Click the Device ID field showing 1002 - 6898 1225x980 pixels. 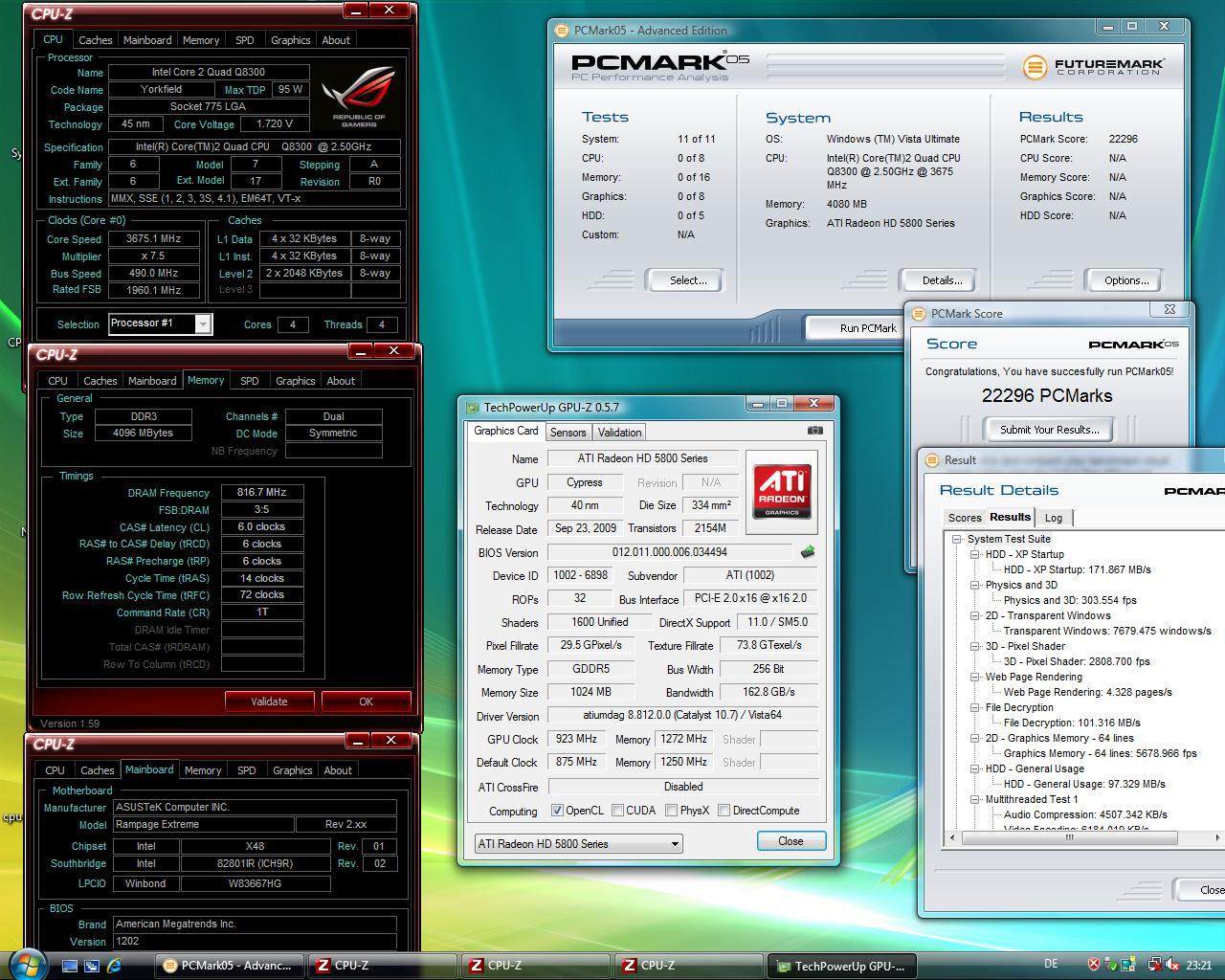(x=580, y=575)
